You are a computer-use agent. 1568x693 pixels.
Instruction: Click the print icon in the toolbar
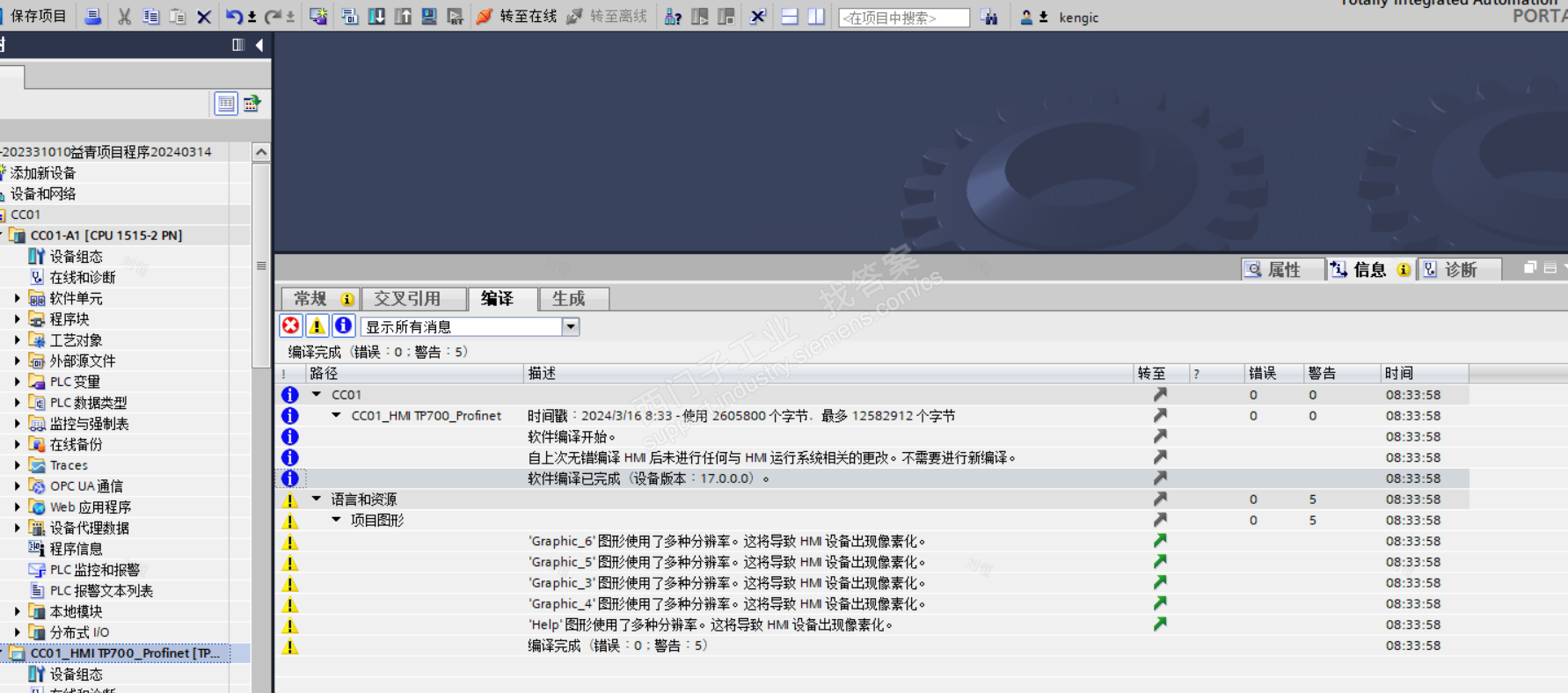pyautogui.click(x=92, y=17)
